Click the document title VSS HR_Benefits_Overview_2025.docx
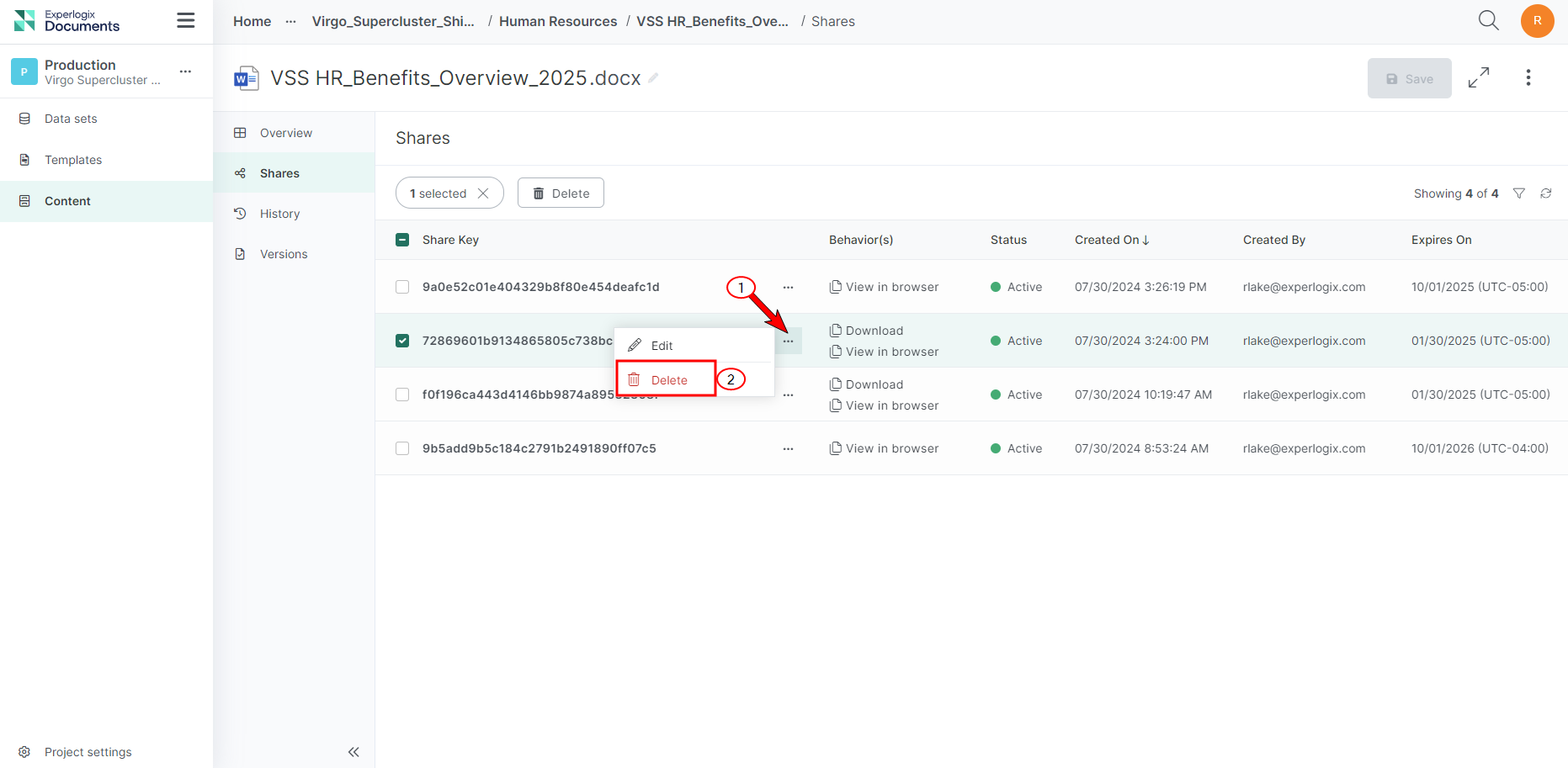This screenshot has height=768, width=1568. pos(455,78)
